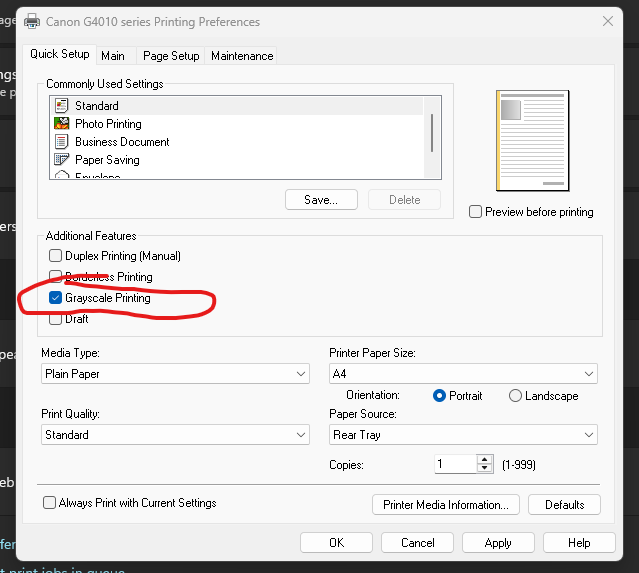The height and width of the screenshot is (573, 639).
Task: Open the Paper Source dropdown
Action: point(463,434)
